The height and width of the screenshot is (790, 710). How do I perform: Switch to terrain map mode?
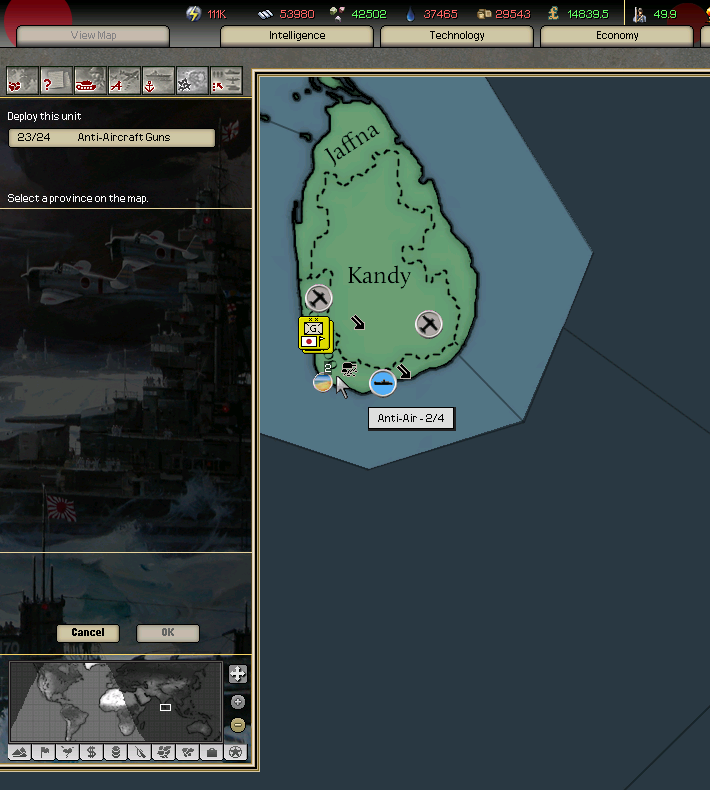coord(20,752)
